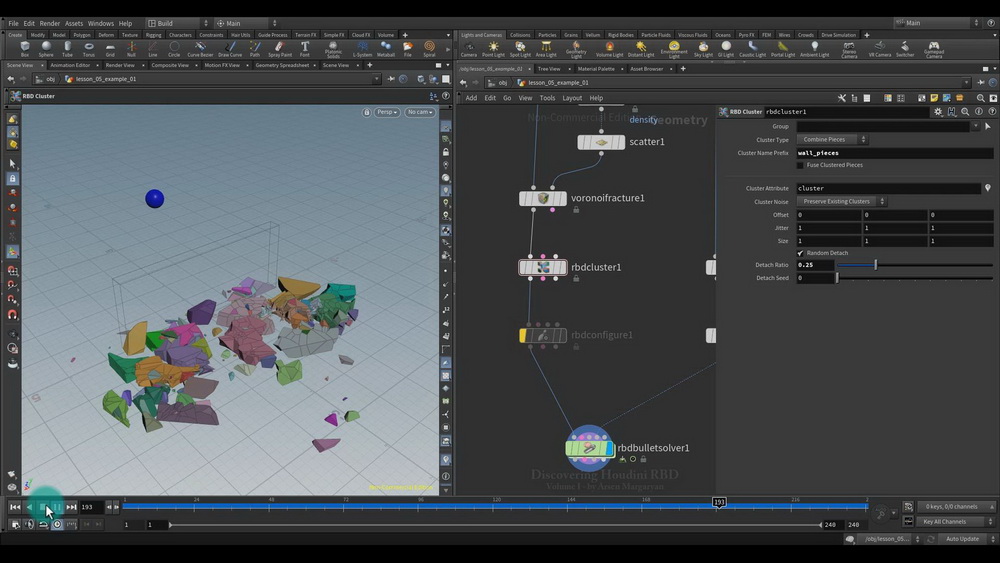Add a Volume Light from shelf

[609, 49]
